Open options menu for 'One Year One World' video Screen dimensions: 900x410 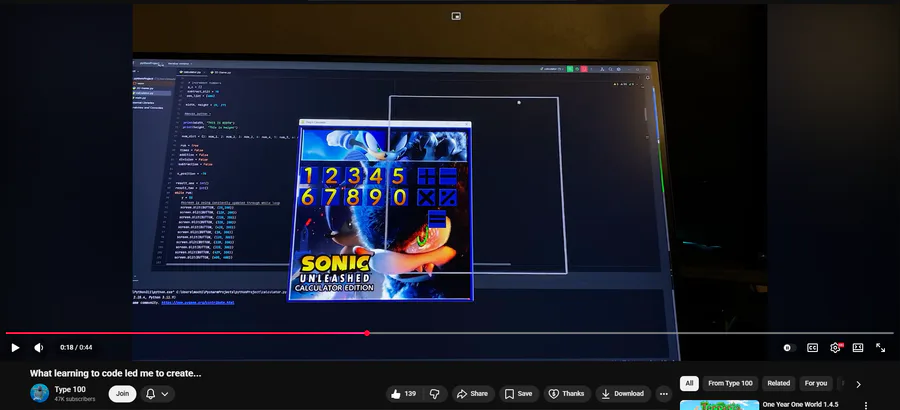tap(866, 405)
